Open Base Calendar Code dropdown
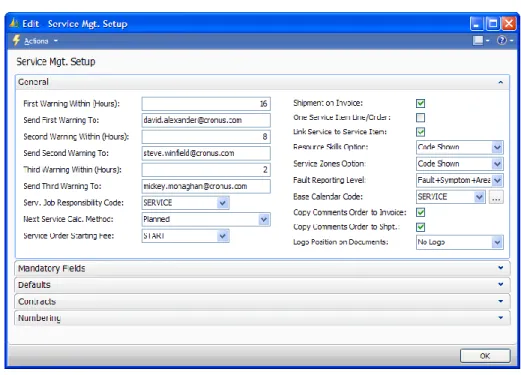The height and width of the screenshot is (375, 521). click(479, 197)
